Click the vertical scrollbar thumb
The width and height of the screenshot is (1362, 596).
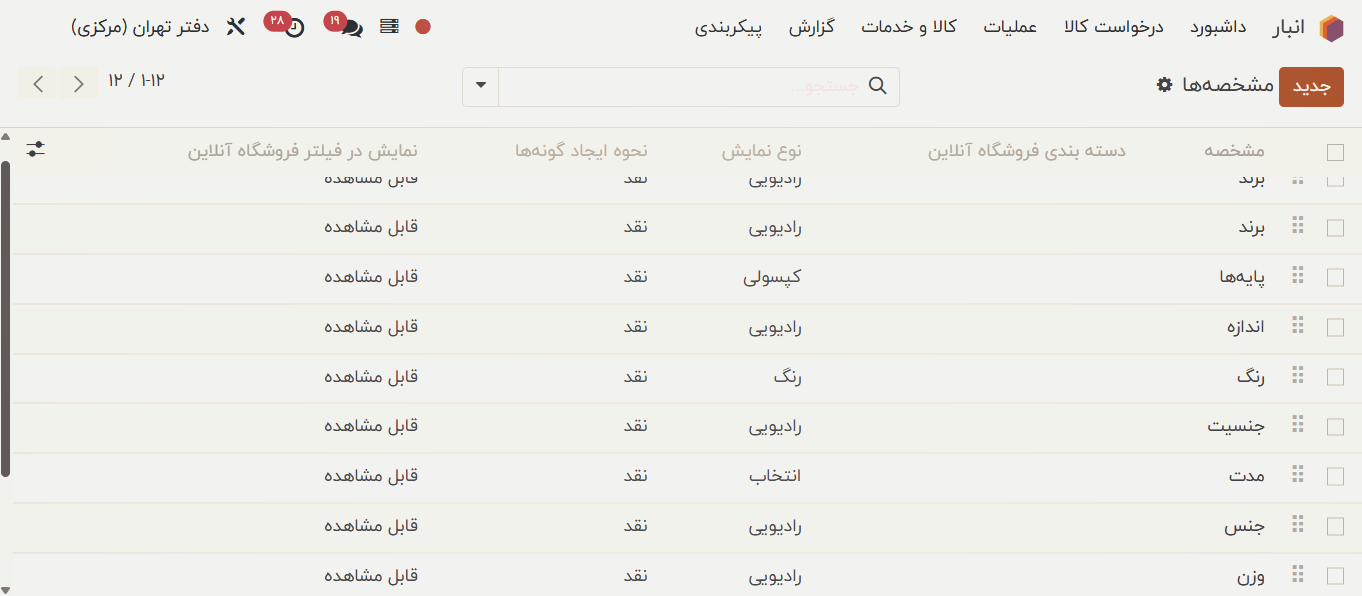pos(5,320)
